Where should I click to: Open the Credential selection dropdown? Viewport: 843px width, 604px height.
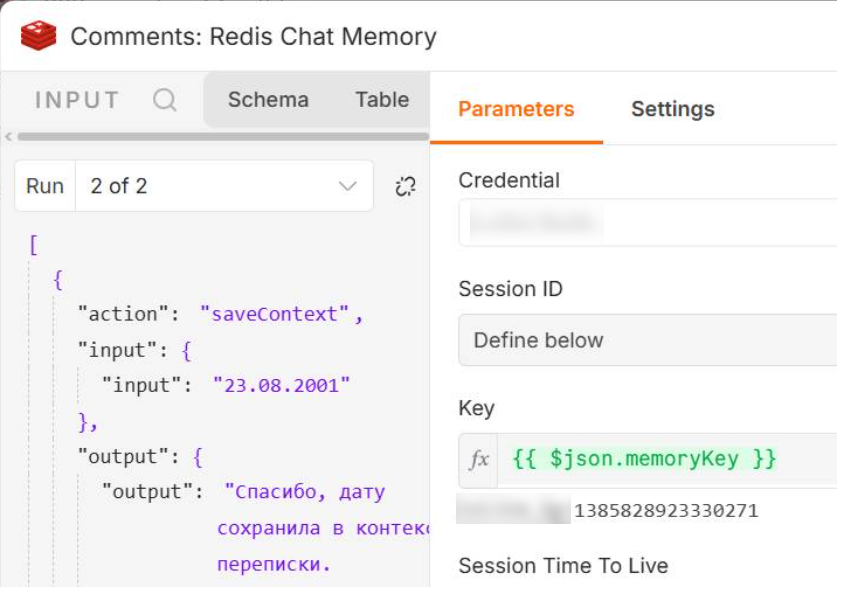tap(648, 223)
